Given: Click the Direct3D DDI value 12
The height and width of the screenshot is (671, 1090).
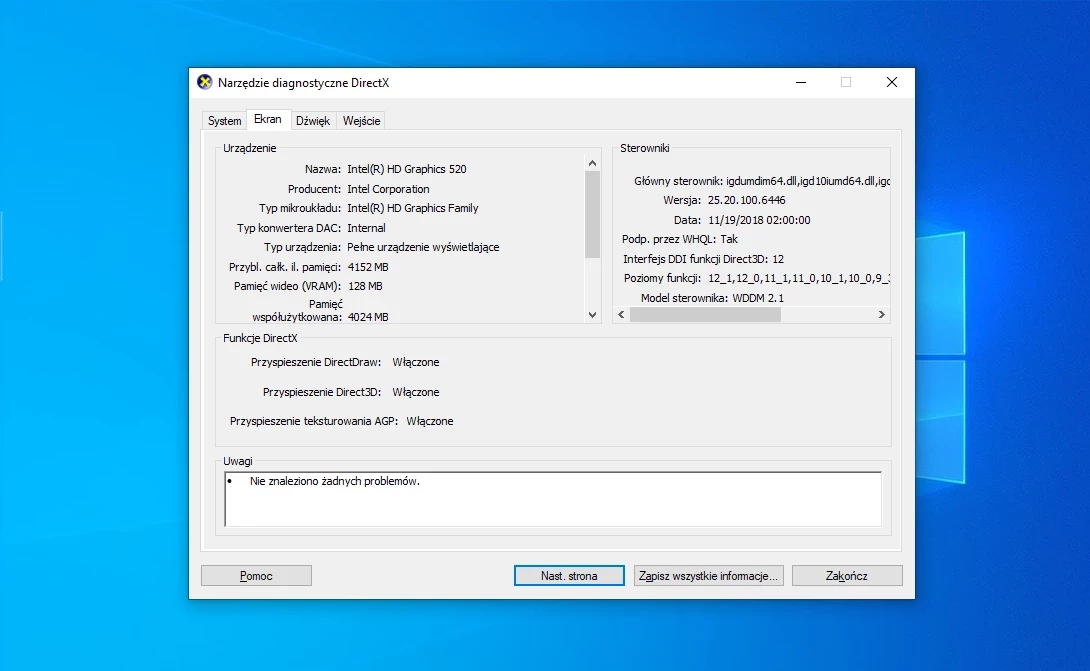Looking at the screenshot, I should click(x=778, y=259).
